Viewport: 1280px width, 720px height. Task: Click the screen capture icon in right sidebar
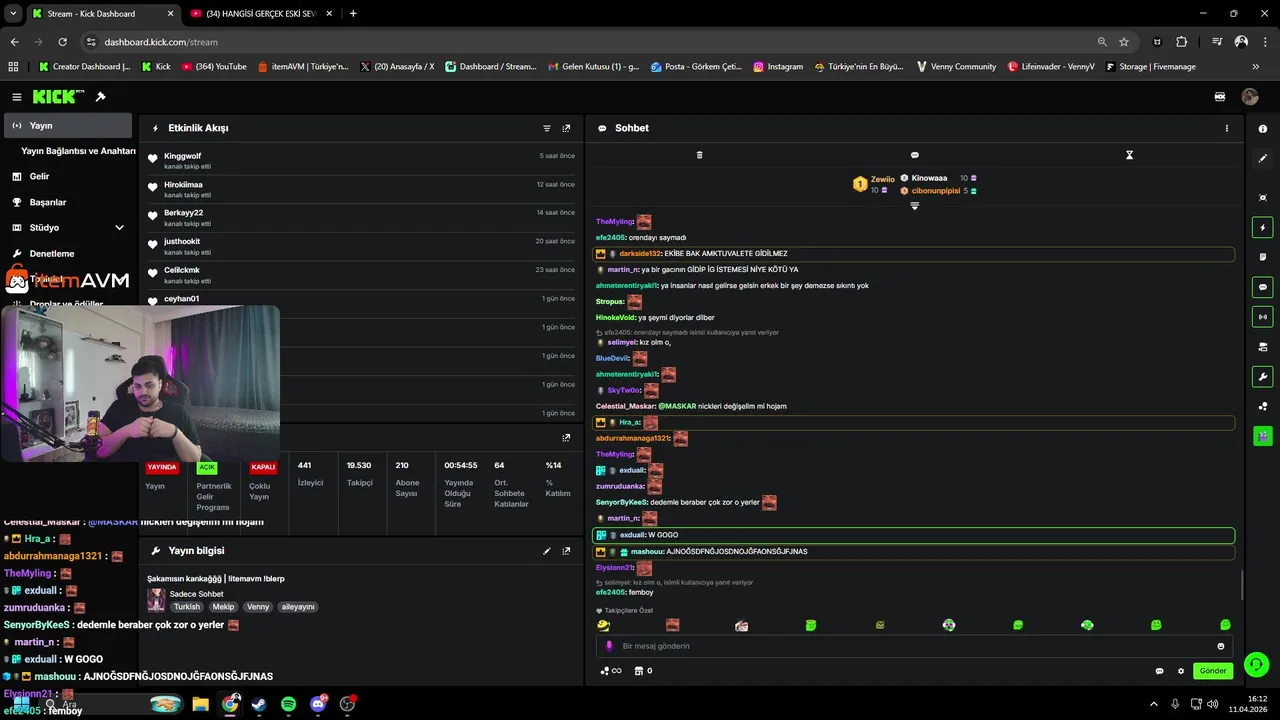coord(1263,198)
